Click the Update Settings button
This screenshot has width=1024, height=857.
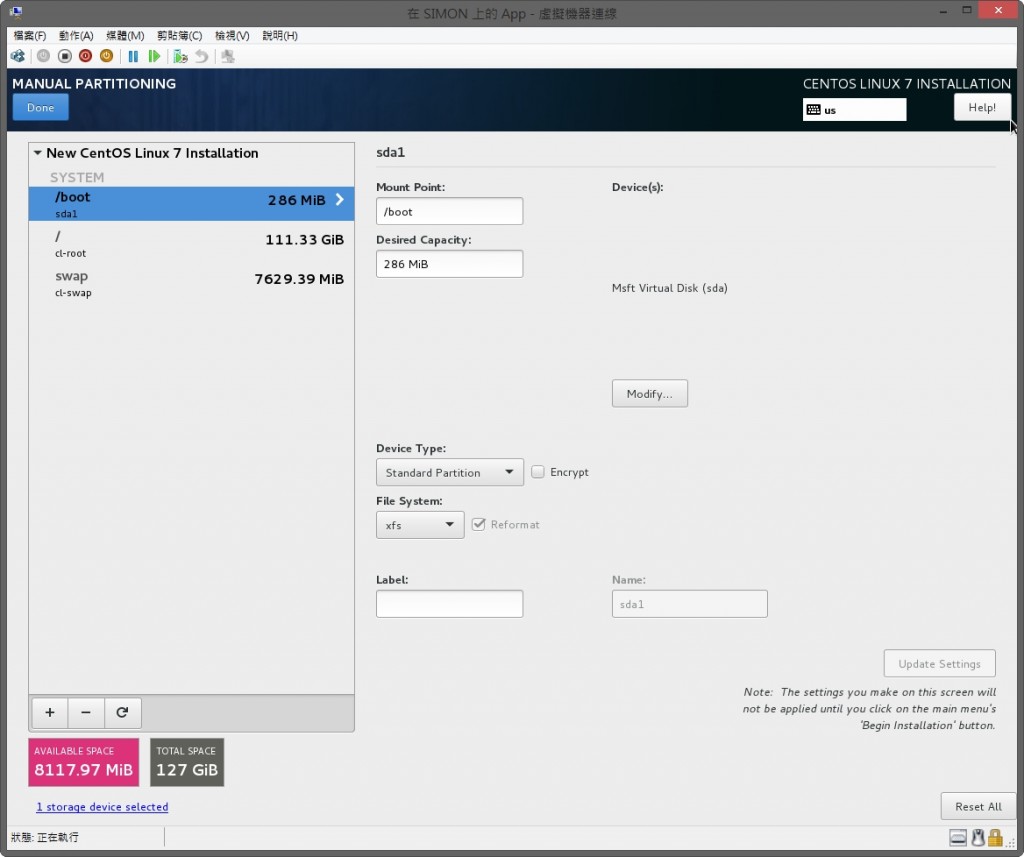[939, 664]
